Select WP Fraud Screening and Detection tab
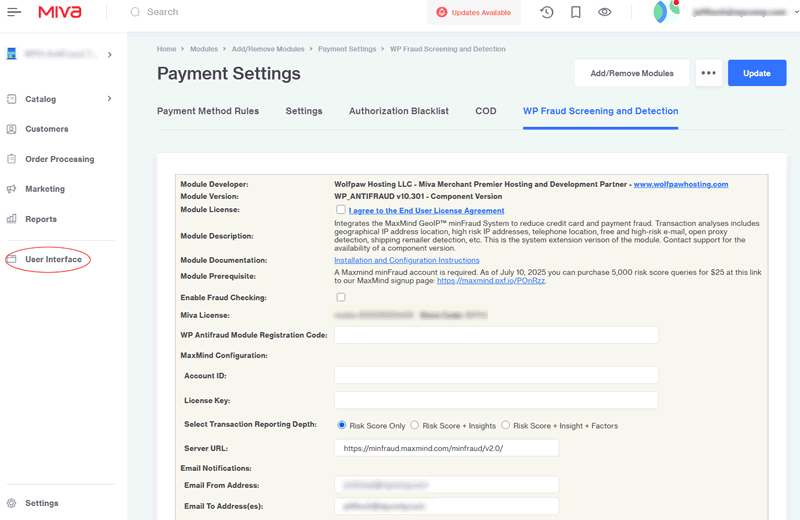800x520 pixels. click(x=601, y=111)
